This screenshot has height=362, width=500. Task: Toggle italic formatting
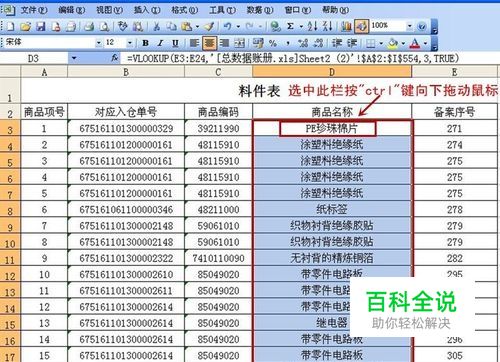160,43
